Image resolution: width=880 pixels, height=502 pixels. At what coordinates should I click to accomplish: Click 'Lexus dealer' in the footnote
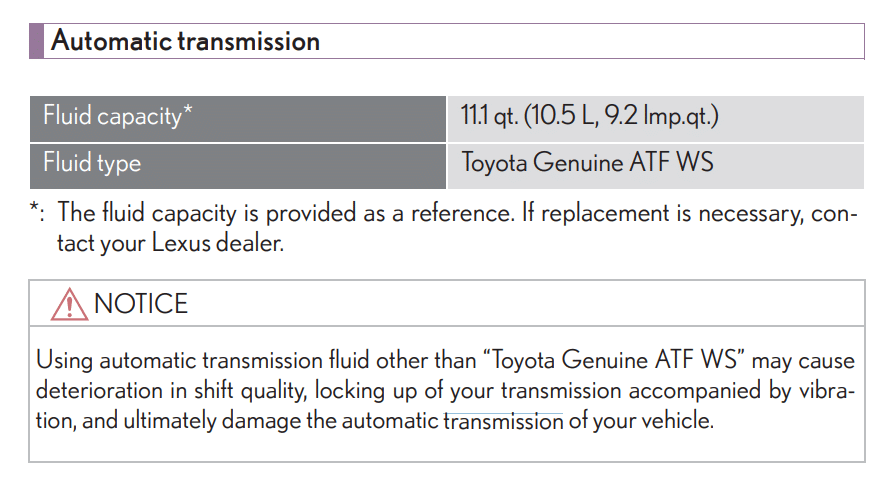218,243
